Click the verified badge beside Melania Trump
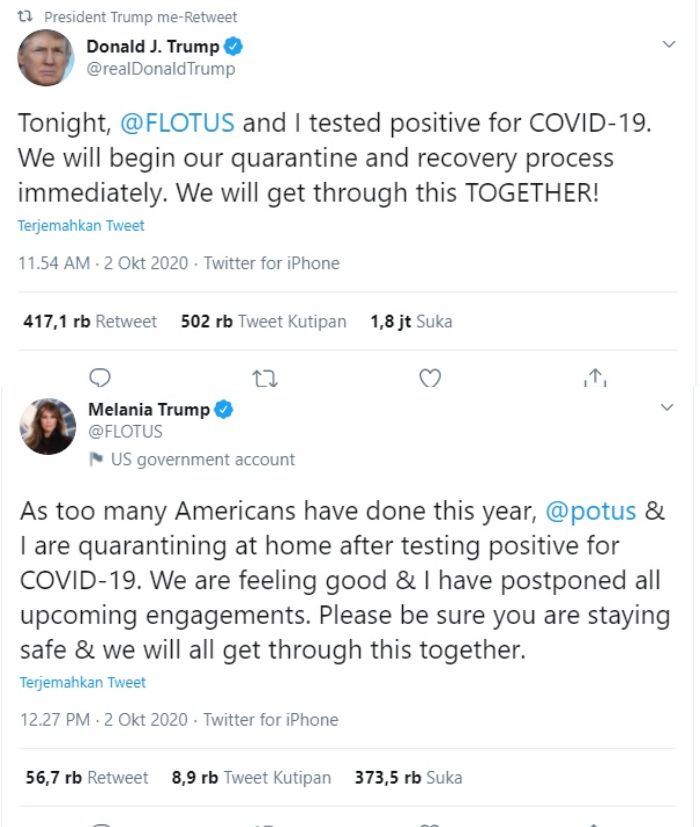The image size is (700, 827). point(223,408)
